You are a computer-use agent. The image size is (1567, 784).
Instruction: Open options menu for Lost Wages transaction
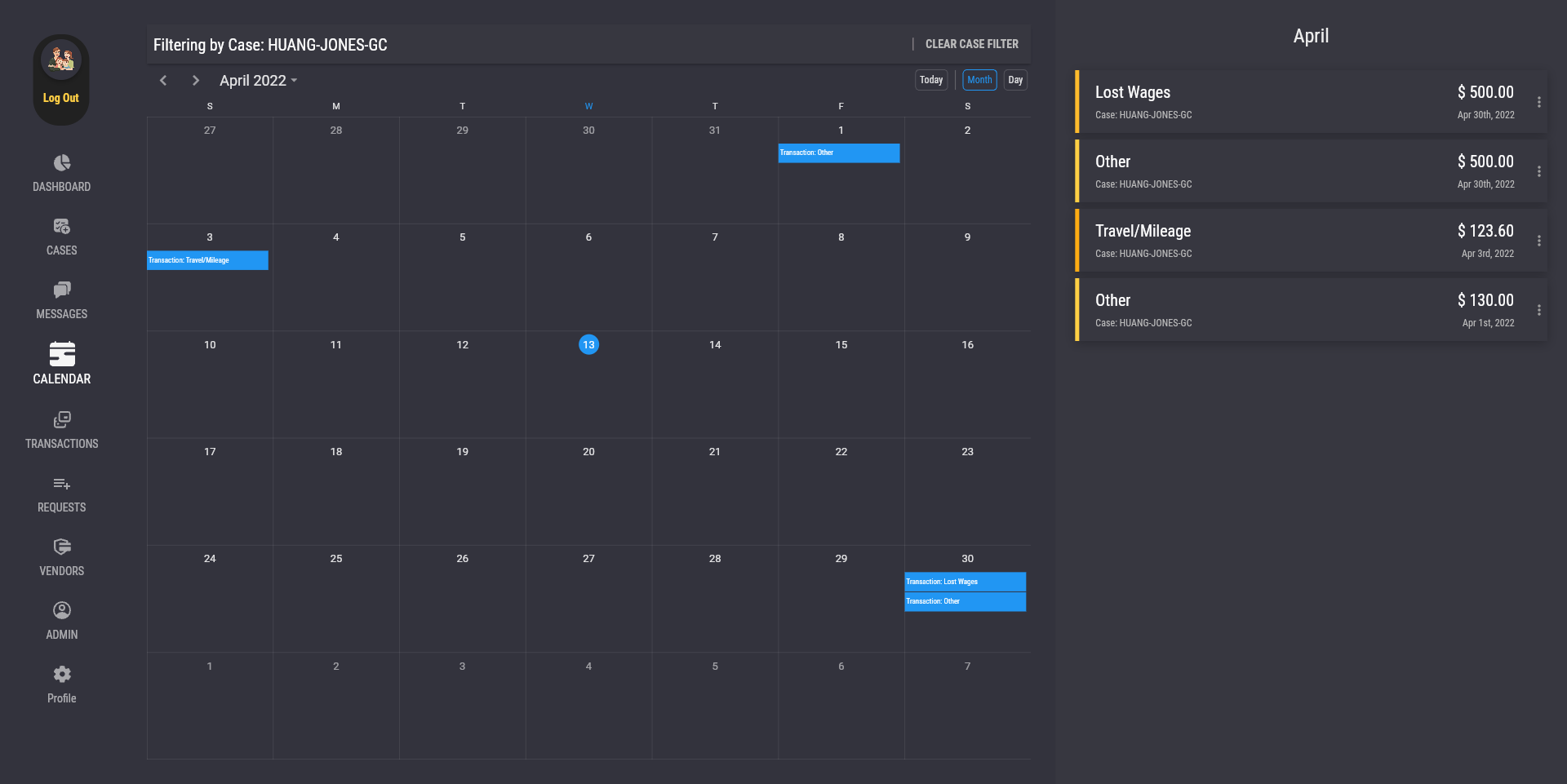[1538, 102]
